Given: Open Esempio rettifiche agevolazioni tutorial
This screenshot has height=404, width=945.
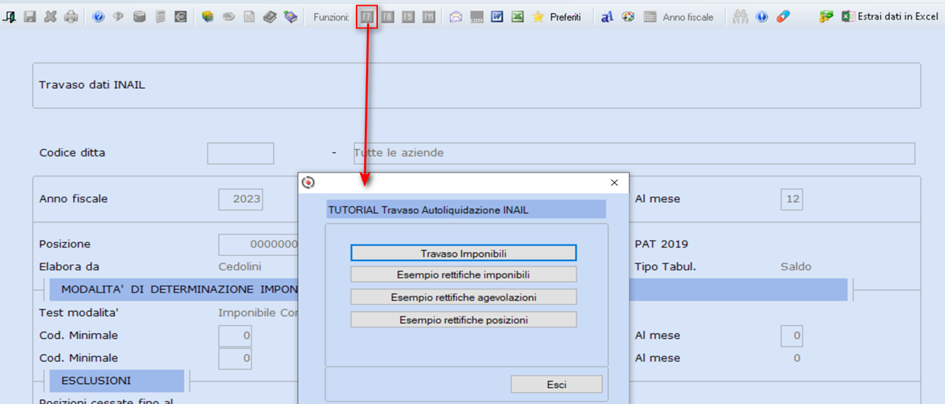Looking at the screenshot, I should [463, 297].
